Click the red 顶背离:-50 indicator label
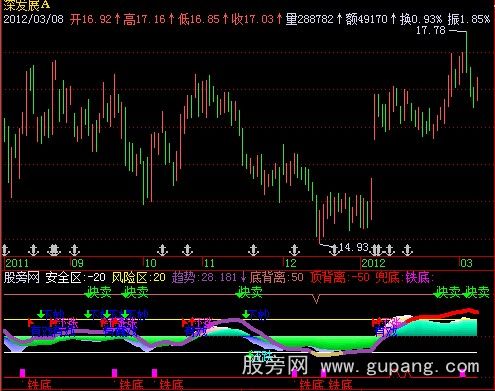The height and width of the screenshot is (391, 495). click(340, 277)
